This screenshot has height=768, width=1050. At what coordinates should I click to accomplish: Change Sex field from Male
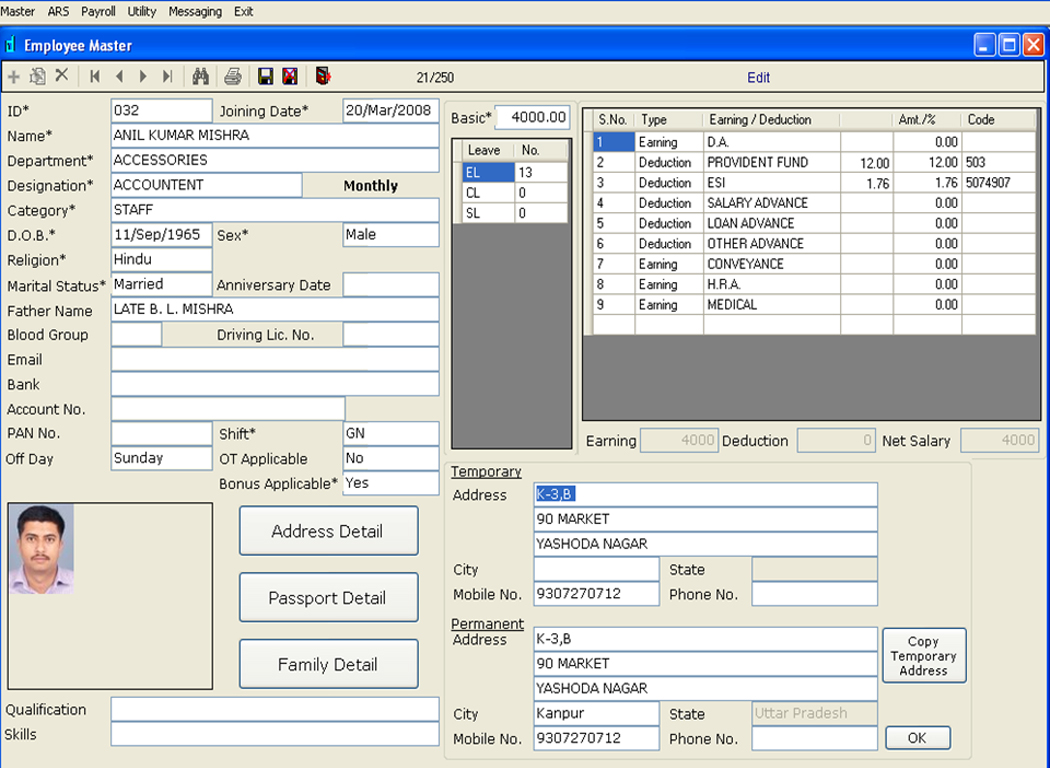coord(390,234)
